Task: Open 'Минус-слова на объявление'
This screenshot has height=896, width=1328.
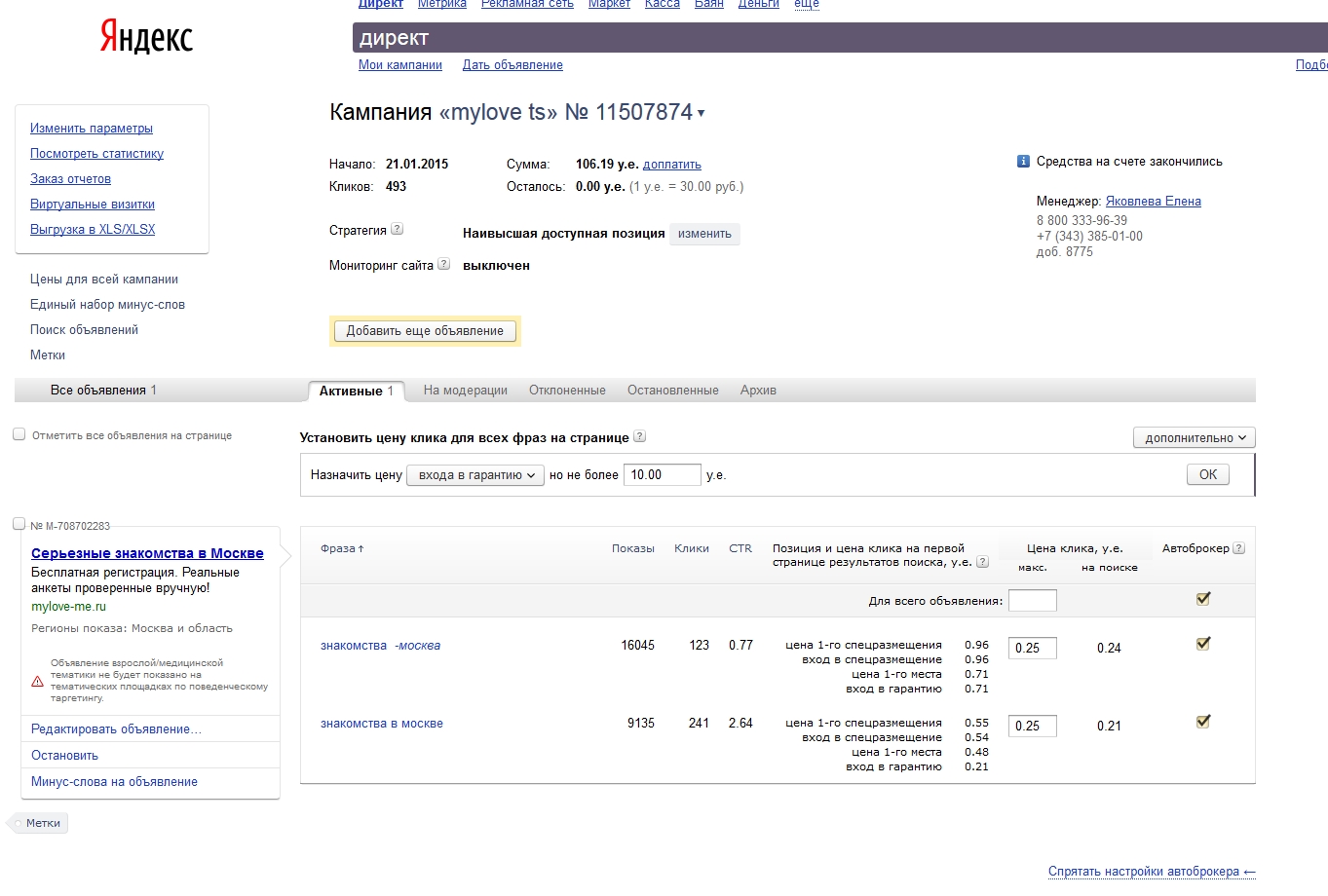Action: 114,782
